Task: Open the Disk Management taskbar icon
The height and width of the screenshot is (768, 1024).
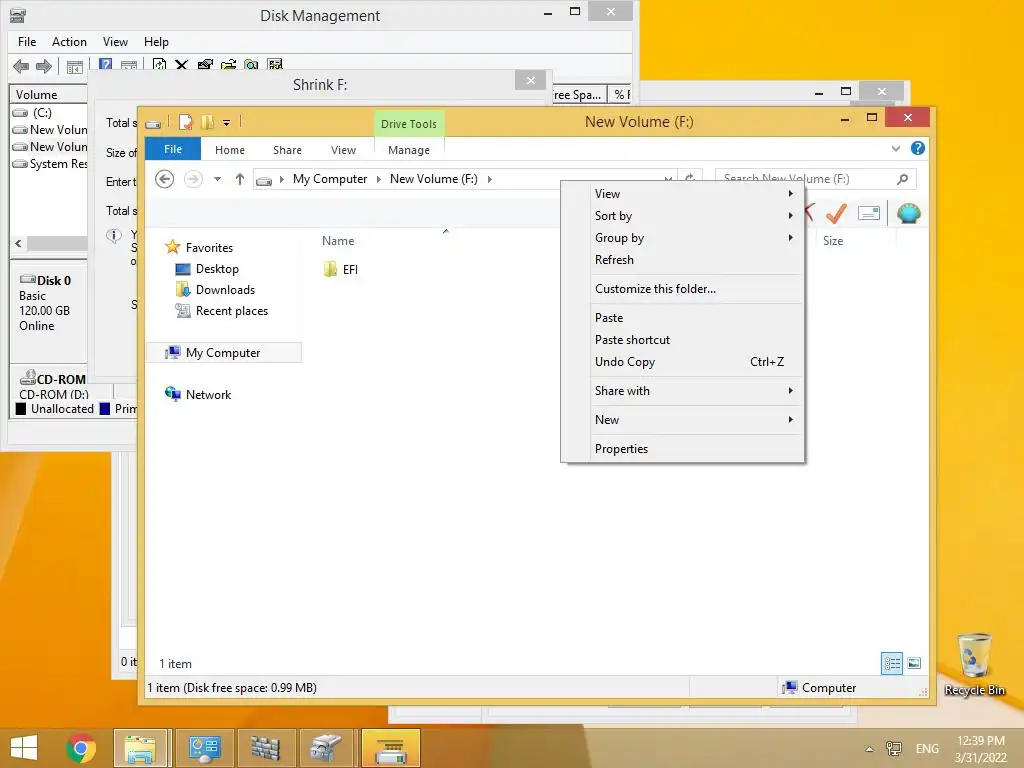Action: coord(326,748)
